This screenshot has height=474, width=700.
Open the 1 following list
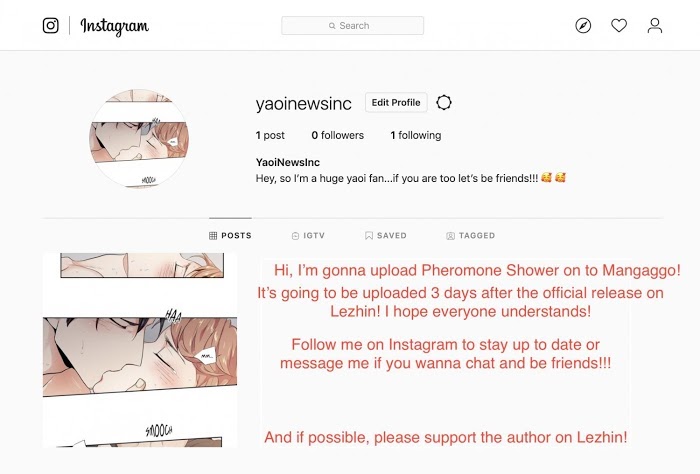pos(416,135)
